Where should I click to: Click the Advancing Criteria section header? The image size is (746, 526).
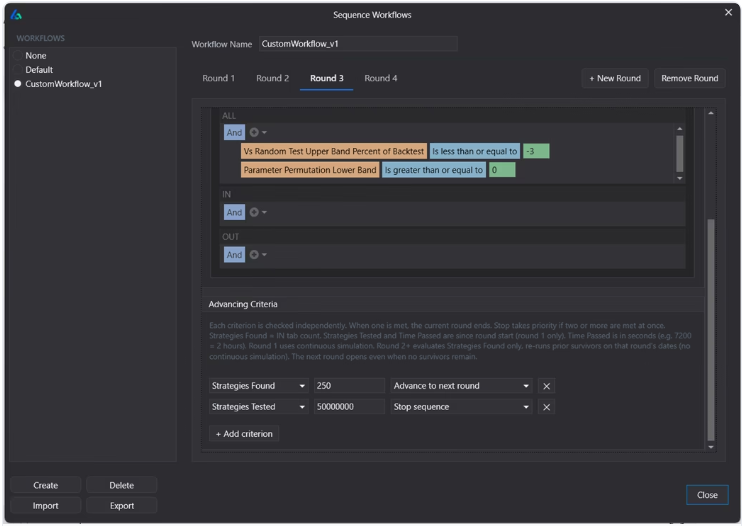pyautogui.click(x=243, y=304)
